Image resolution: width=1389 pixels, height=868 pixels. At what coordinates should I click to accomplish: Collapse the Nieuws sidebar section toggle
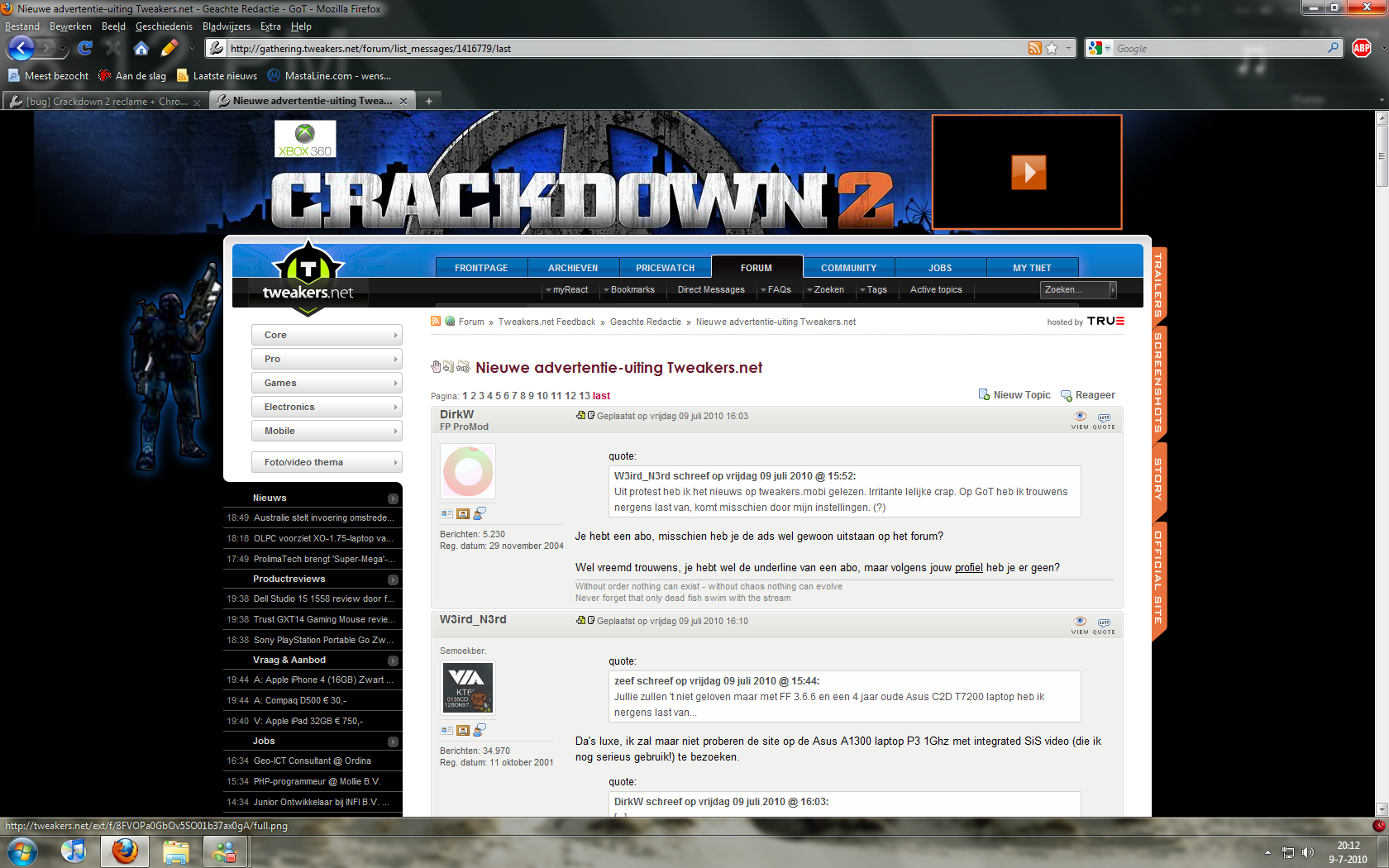(393, 498)
